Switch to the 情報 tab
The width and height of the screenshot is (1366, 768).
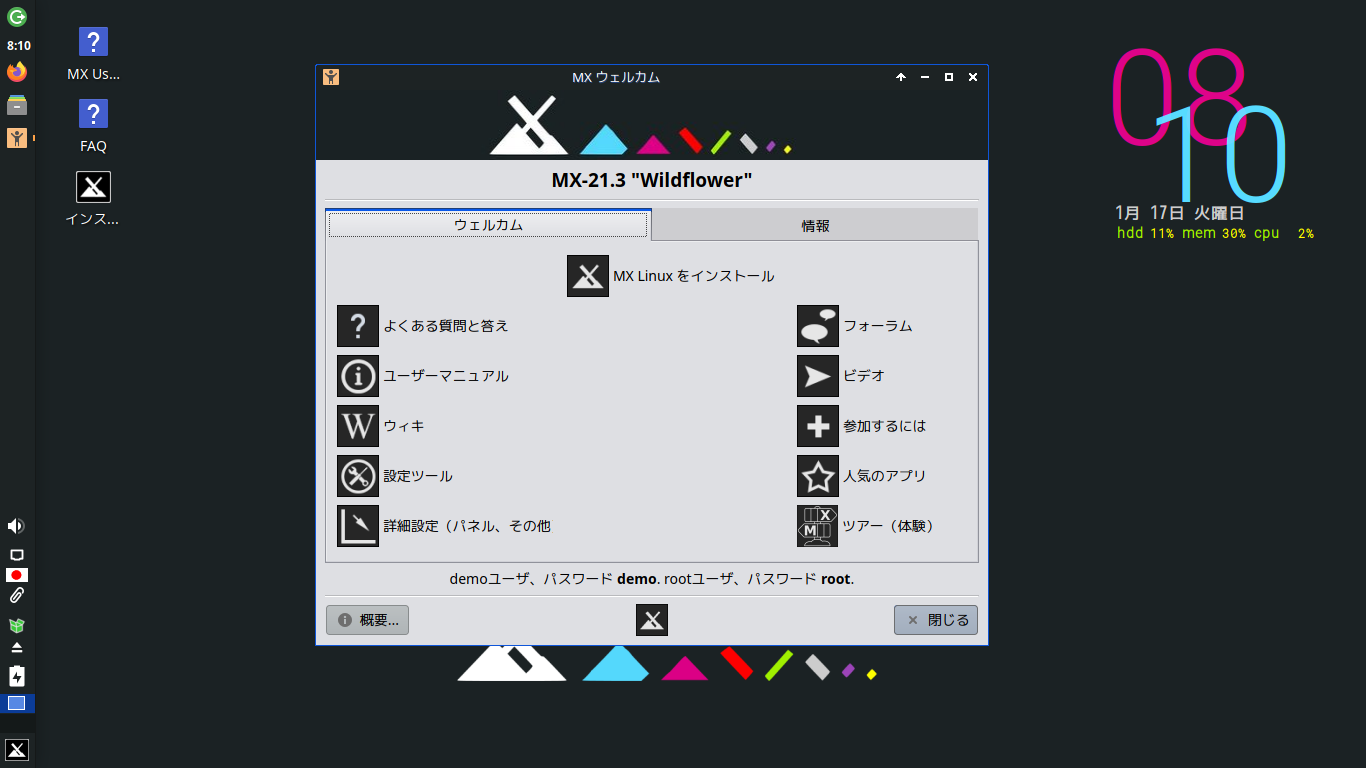coord(815,225)
